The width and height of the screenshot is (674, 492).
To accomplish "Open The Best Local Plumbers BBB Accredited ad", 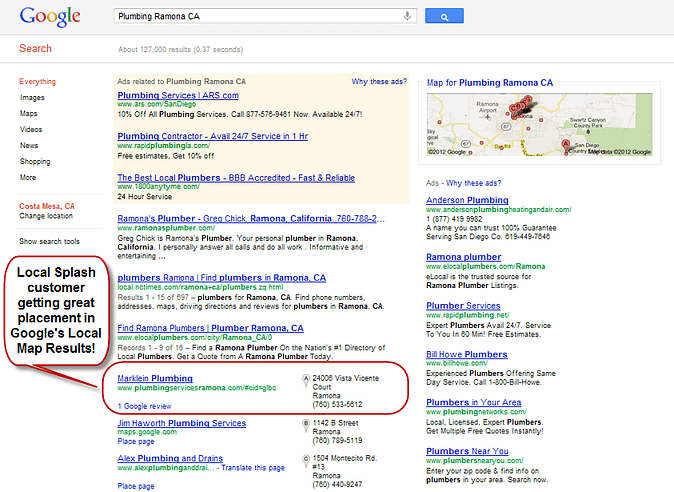I will click(x=236, y=178).
